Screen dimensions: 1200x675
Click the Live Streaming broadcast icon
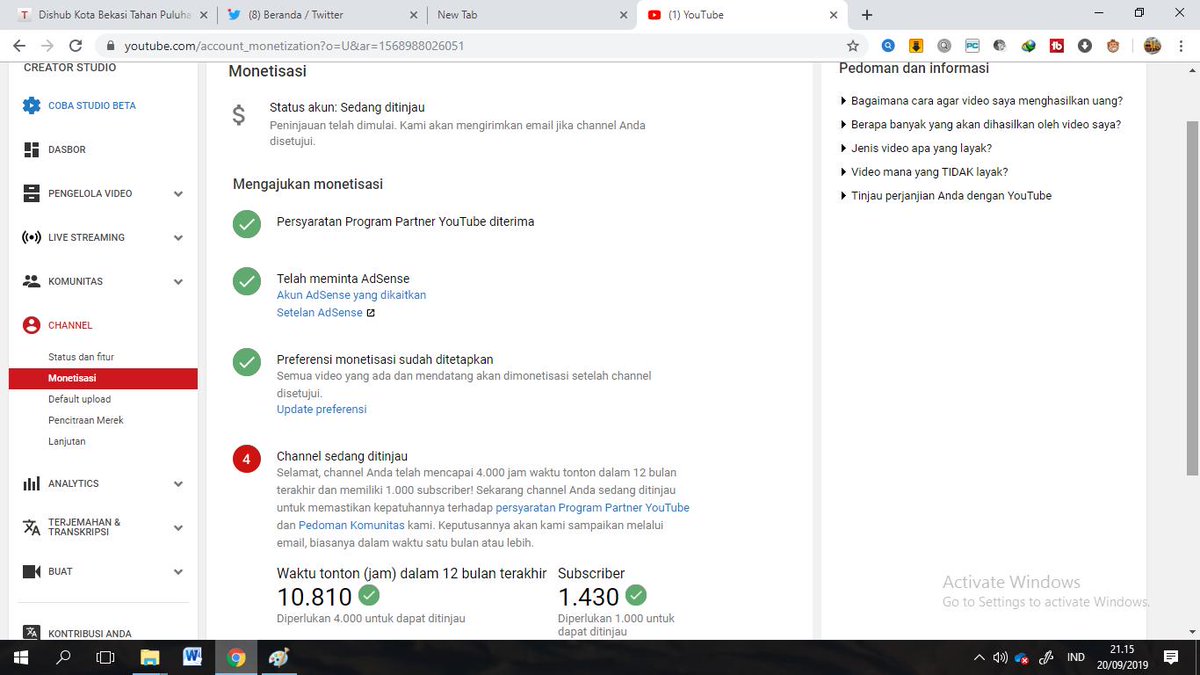[31, 238]
